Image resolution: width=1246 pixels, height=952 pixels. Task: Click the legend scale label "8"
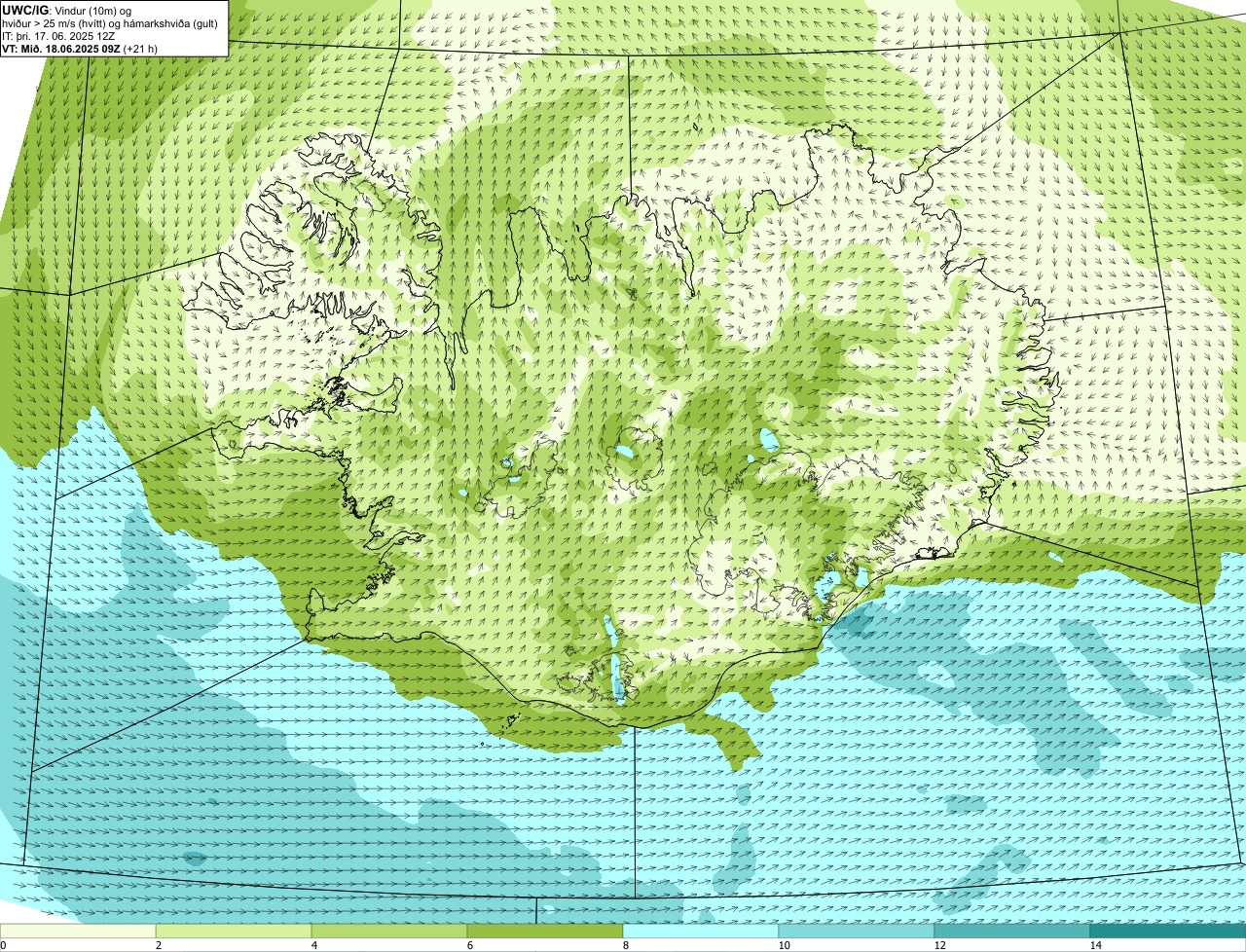coord(625,945)
